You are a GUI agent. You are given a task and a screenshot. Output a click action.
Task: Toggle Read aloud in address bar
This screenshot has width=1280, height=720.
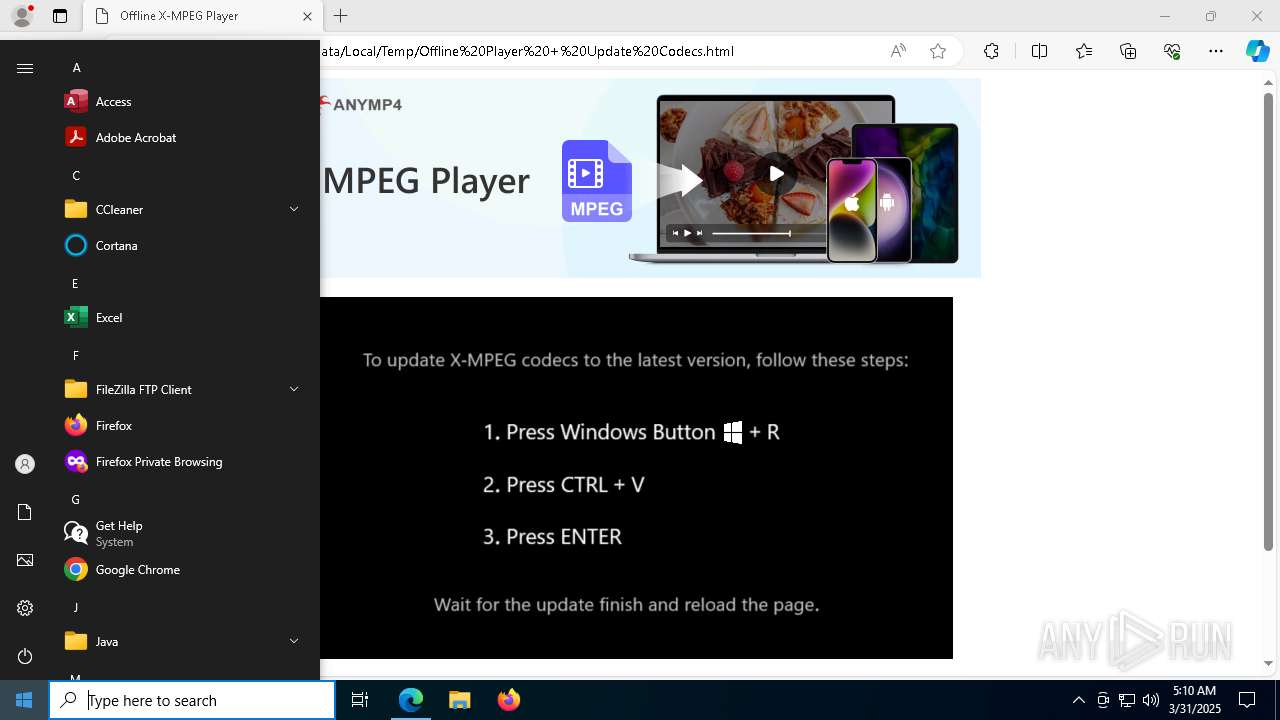point(898,51)
